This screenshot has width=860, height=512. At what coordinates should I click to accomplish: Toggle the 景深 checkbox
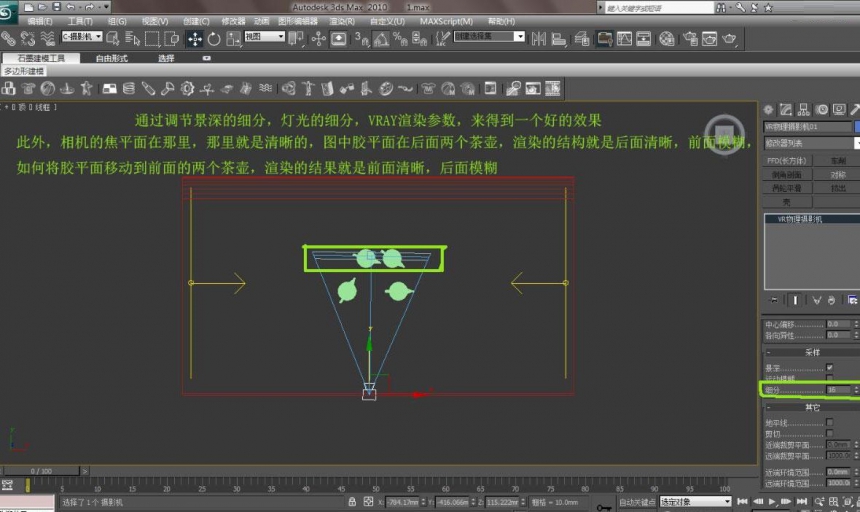830,367
